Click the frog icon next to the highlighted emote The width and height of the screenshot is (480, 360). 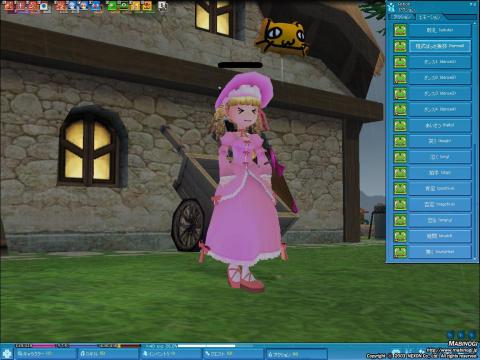400,46
